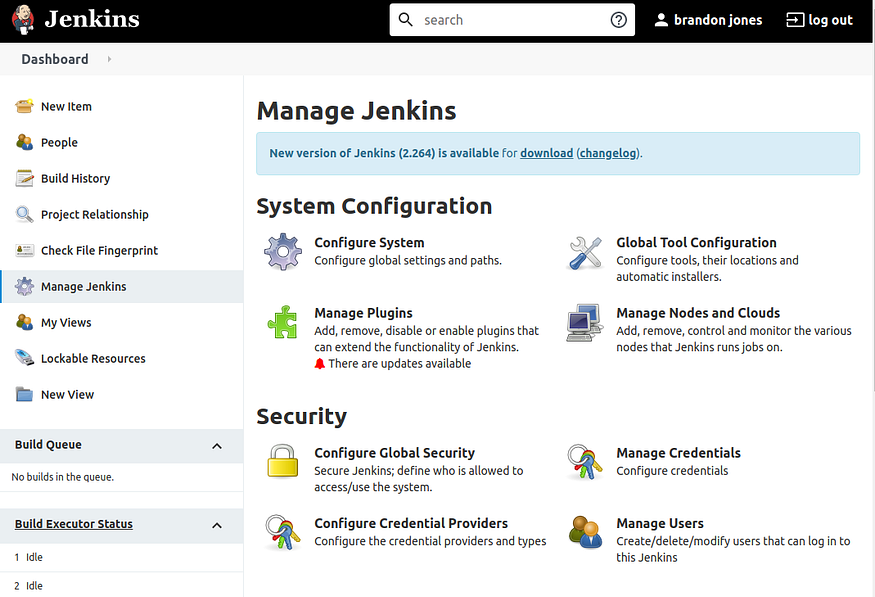875x597 pixels.
Task: Click the Global Tool Configuration tools icon
Action: [x=584, y=251]
